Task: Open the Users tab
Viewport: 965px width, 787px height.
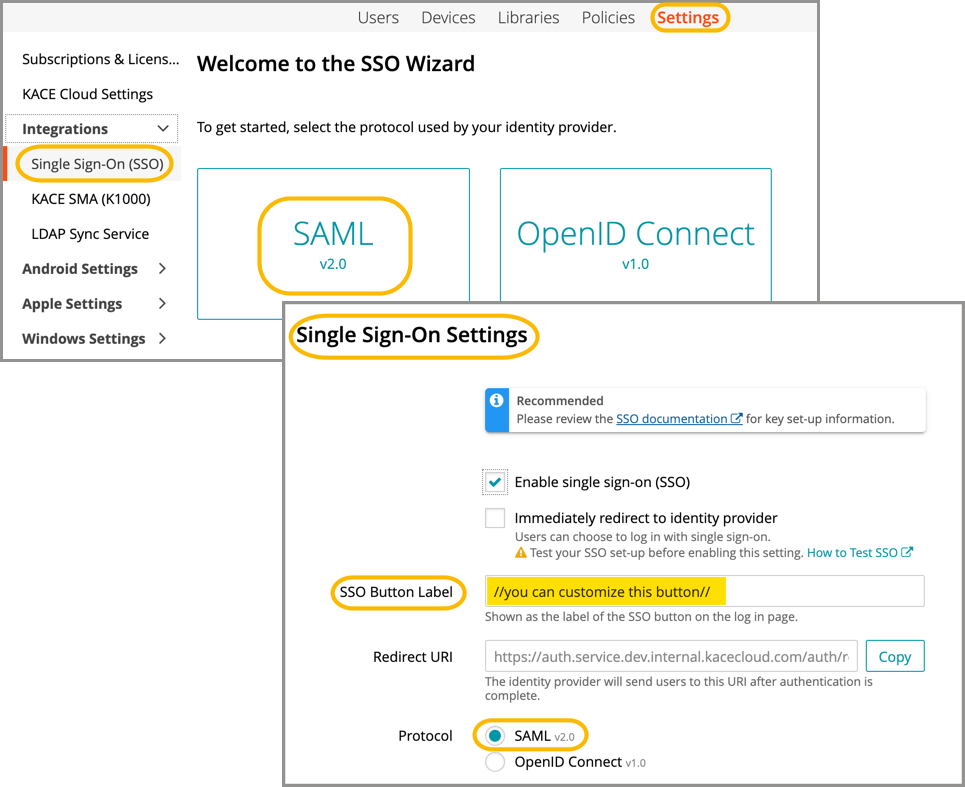Action: tap(378, 18)
